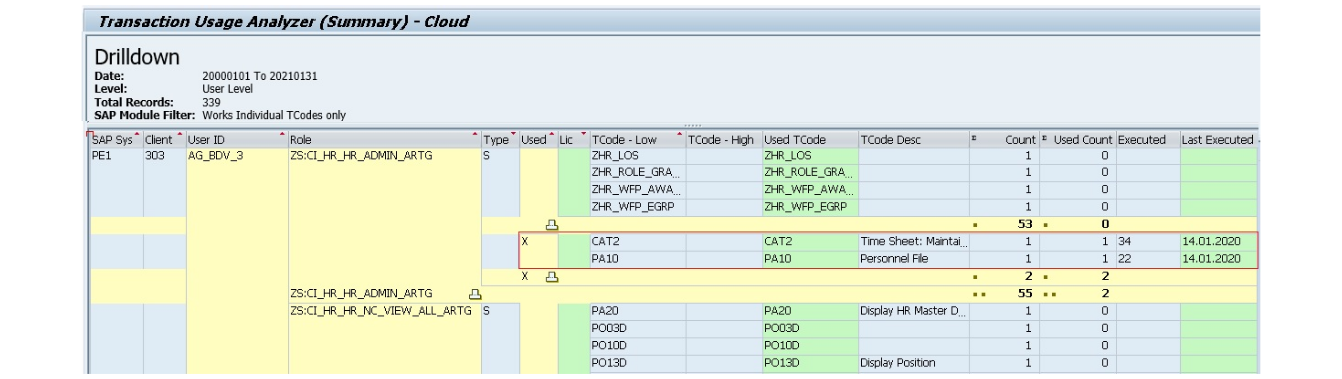
Task: Click the date range 20000101 To 20210131
Action: 260,76
